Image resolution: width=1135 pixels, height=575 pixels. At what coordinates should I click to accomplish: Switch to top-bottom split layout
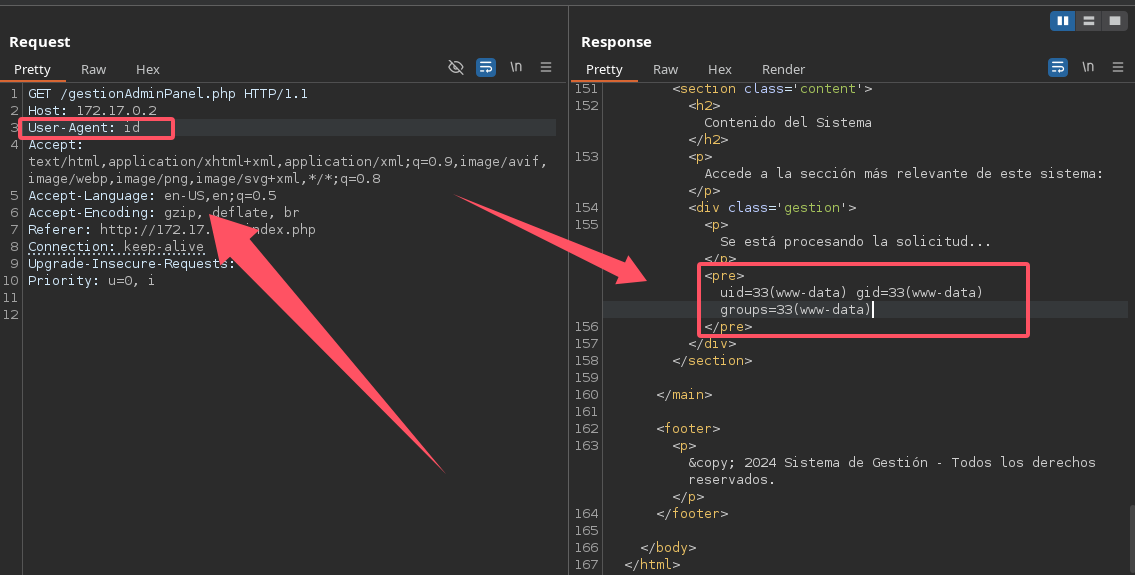[x=1088, y=20]
